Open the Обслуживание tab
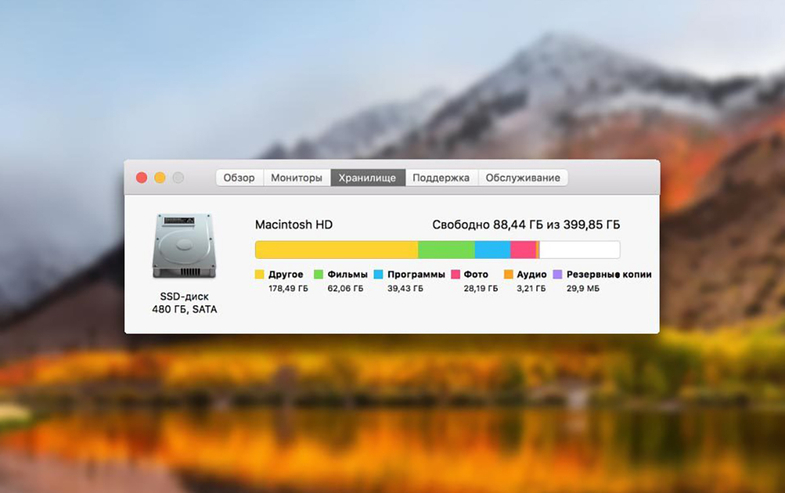The width and height of the screenshot is (785, 493). (x=523, y=178)
